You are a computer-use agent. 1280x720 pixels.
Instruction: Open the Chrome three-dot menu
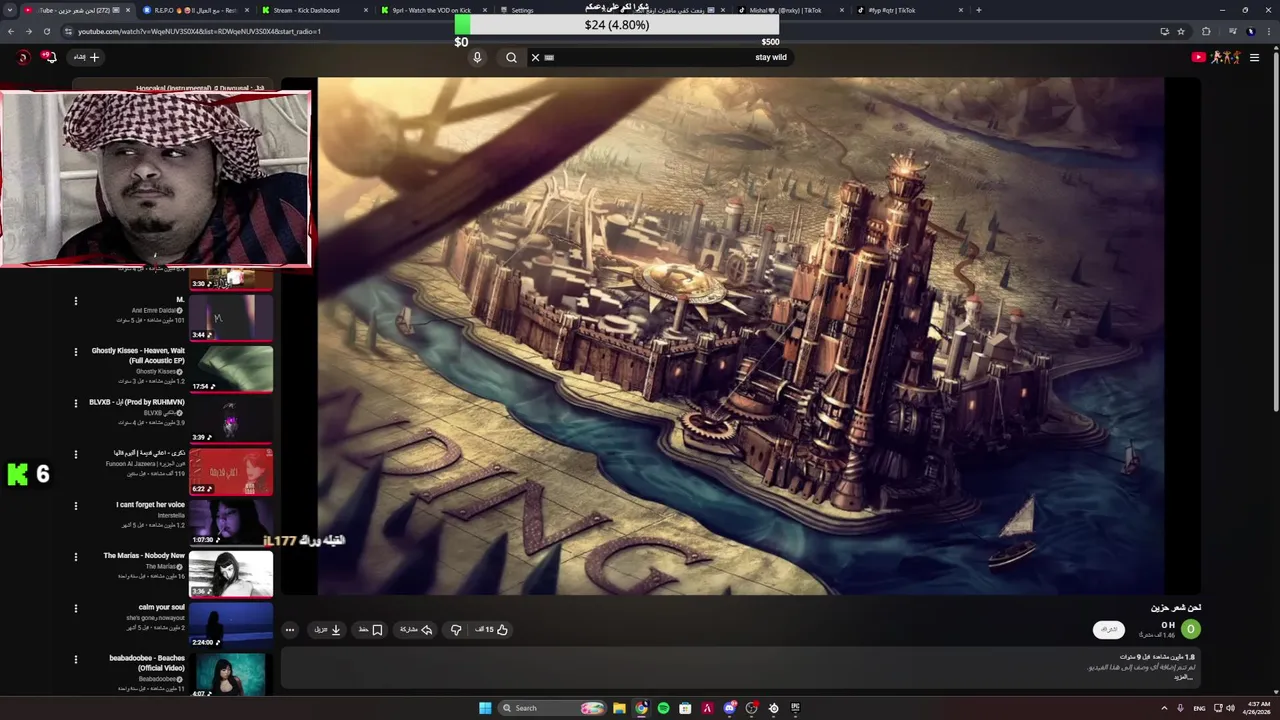click(1267, 31)
